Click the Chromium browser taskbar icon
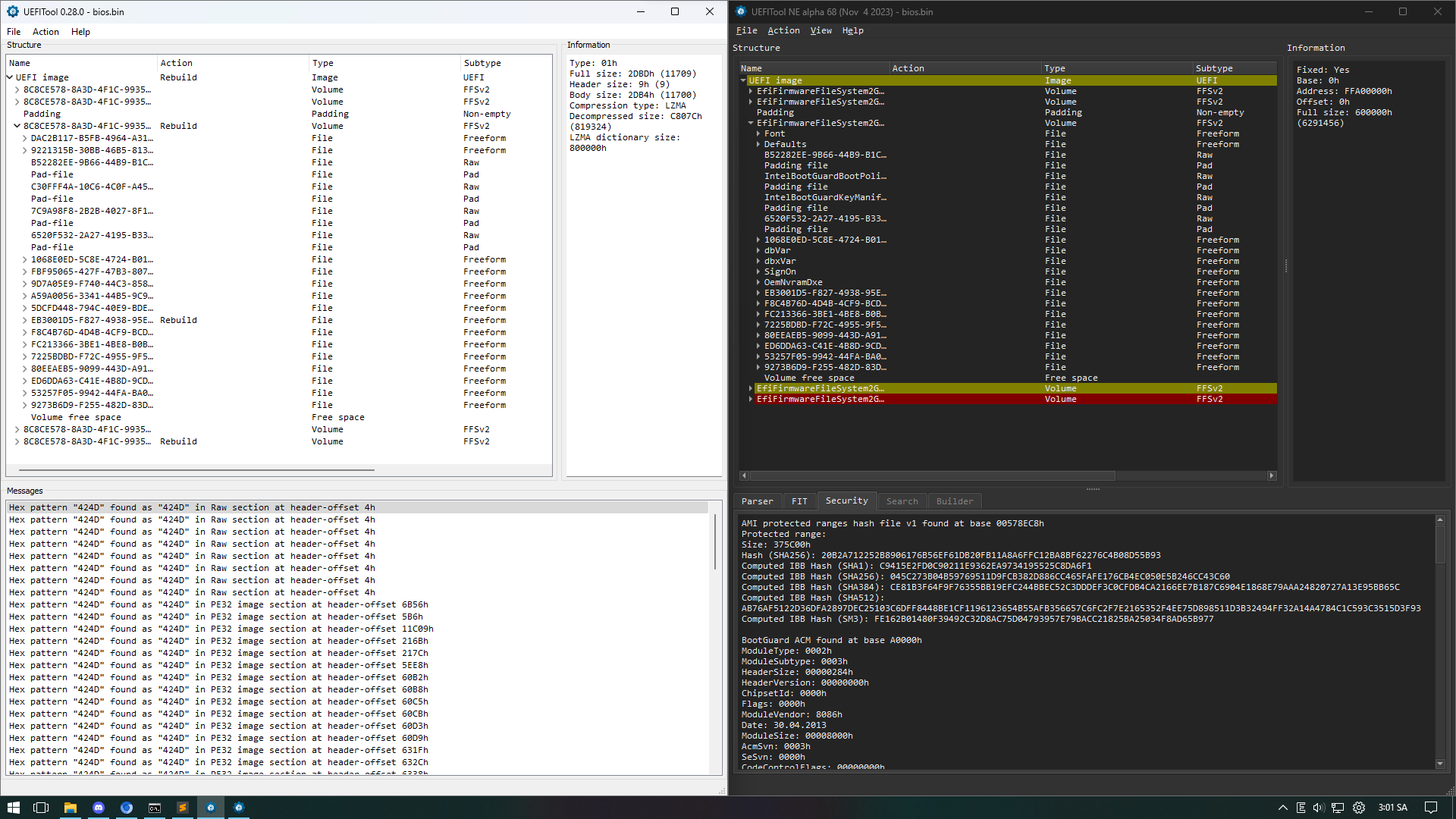This screenshot has height=819, width=1456. coord(127,808)
